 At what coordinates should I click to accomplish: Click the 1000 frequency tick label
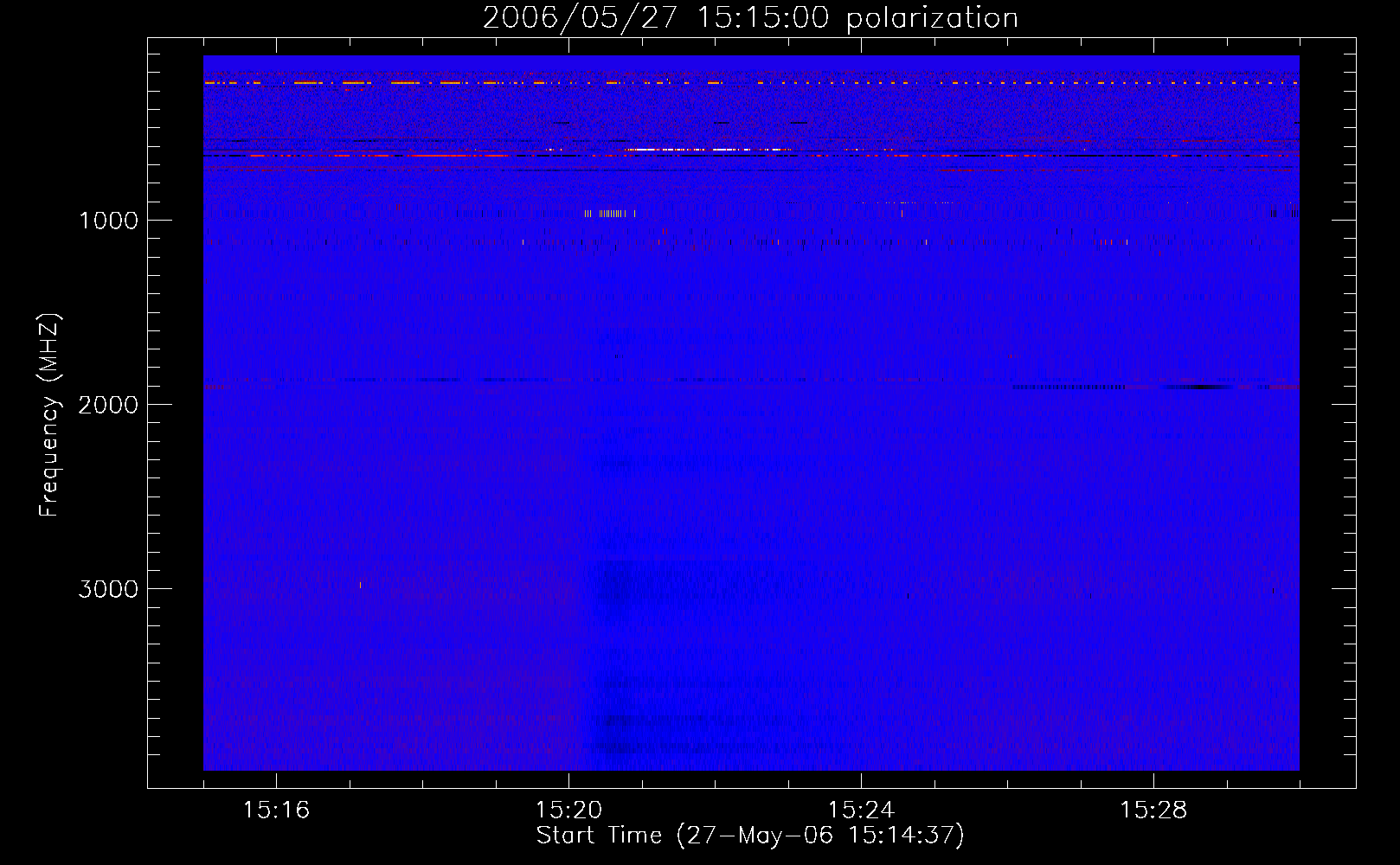pos(108,221)
